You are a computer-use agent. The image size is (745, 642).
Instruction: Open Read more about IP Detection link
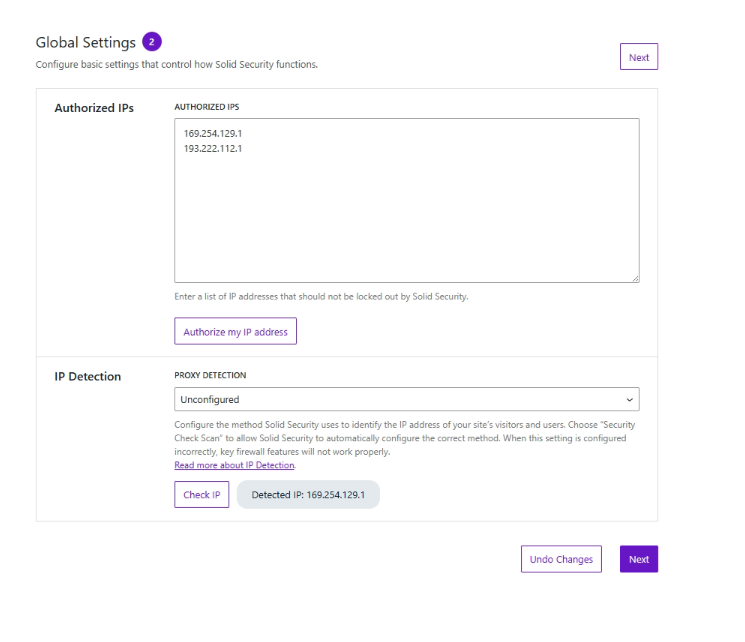tap(234, 465)
